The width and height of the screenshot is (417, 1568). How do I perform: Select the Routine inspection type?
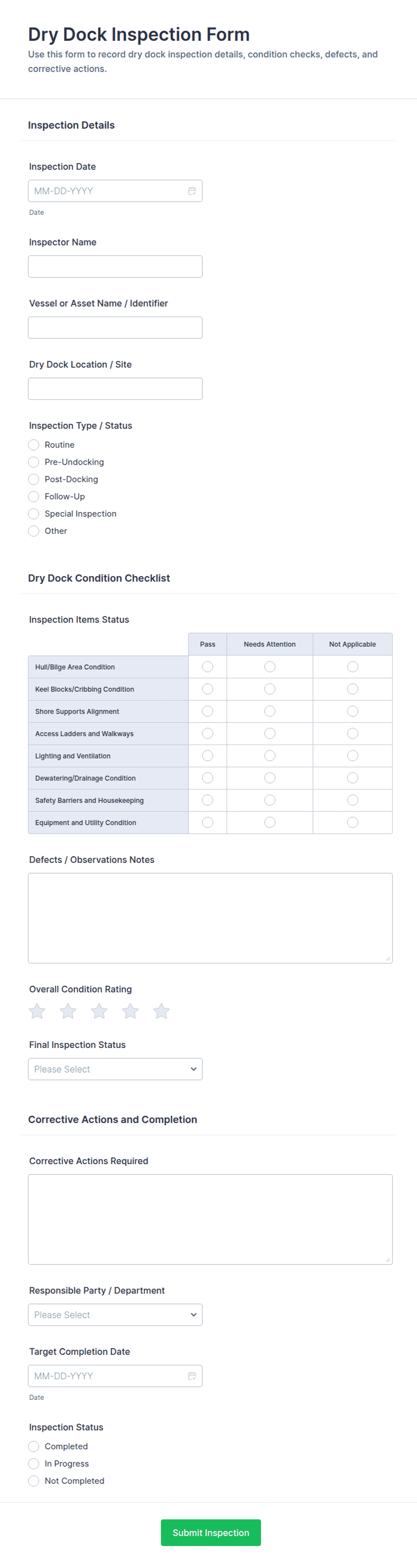pos(34,445)
